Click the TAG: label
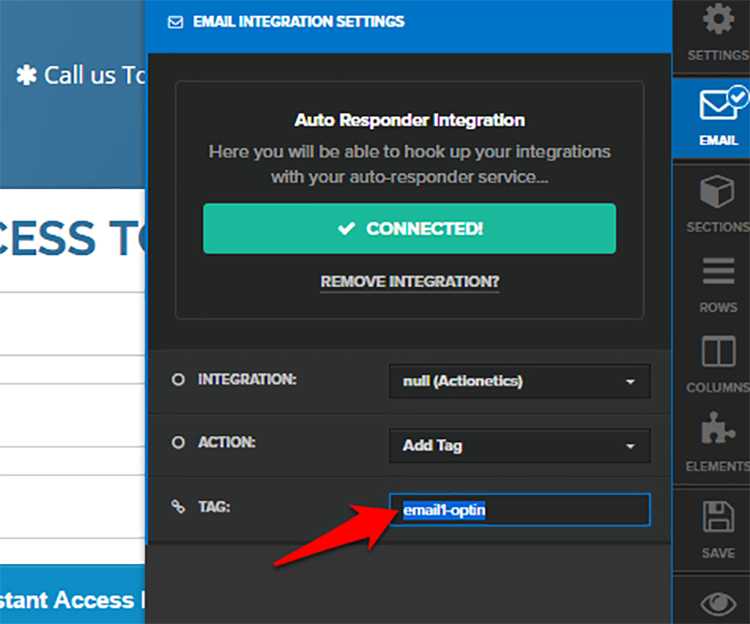The image size is (750, 624). 214,506
